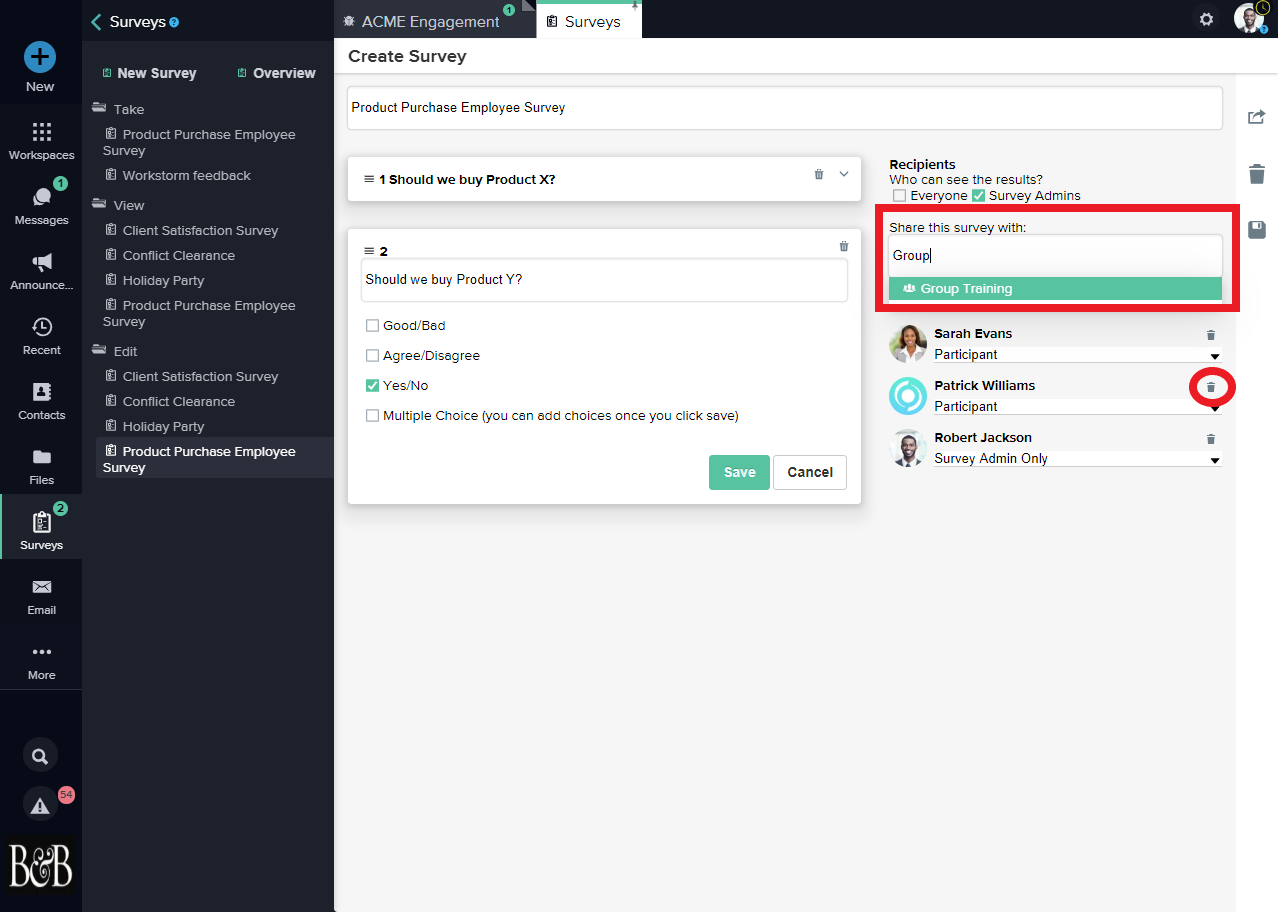
Task: Open Holiday Party under View
Action: [155, 280]
